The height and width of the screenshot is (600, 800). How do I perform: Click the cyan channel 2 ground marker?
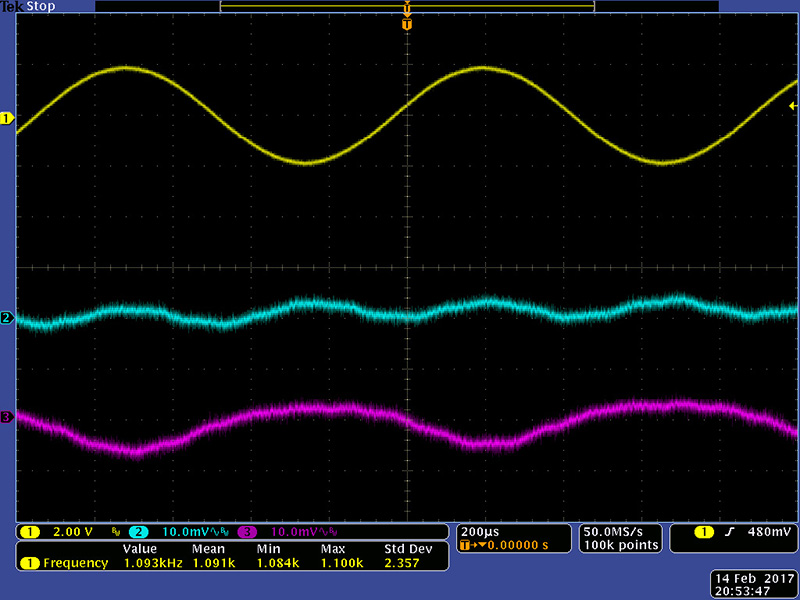click(7, 318)
